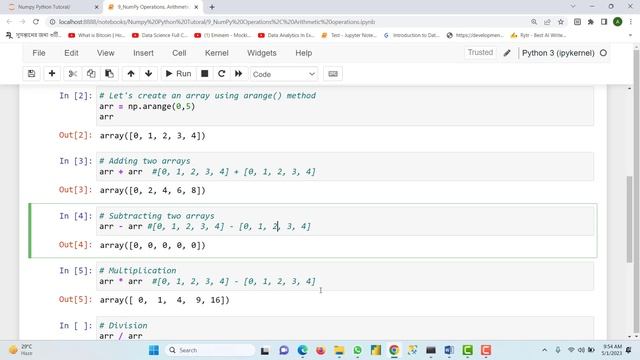This screenshot has width=640, height=360.
Task: Open the Cell menu
Action: pyautogui.click(x=179, y=53)
